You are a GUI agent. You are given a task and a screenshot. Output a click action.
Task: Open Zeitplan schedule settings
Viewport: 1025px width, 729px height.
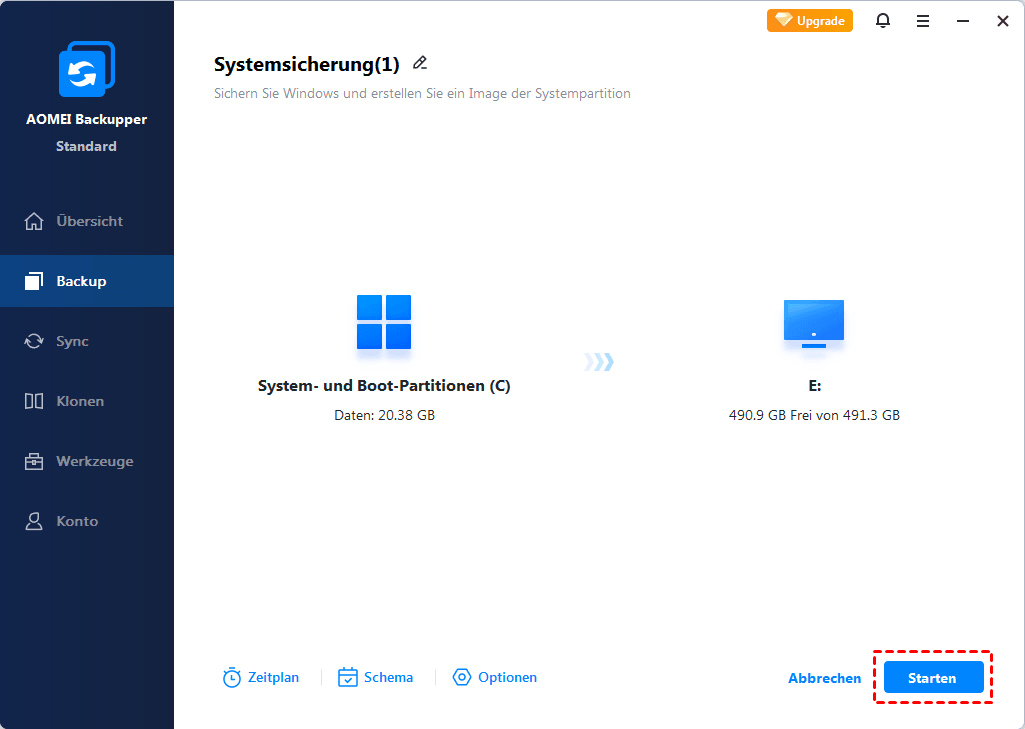[261, 678]
